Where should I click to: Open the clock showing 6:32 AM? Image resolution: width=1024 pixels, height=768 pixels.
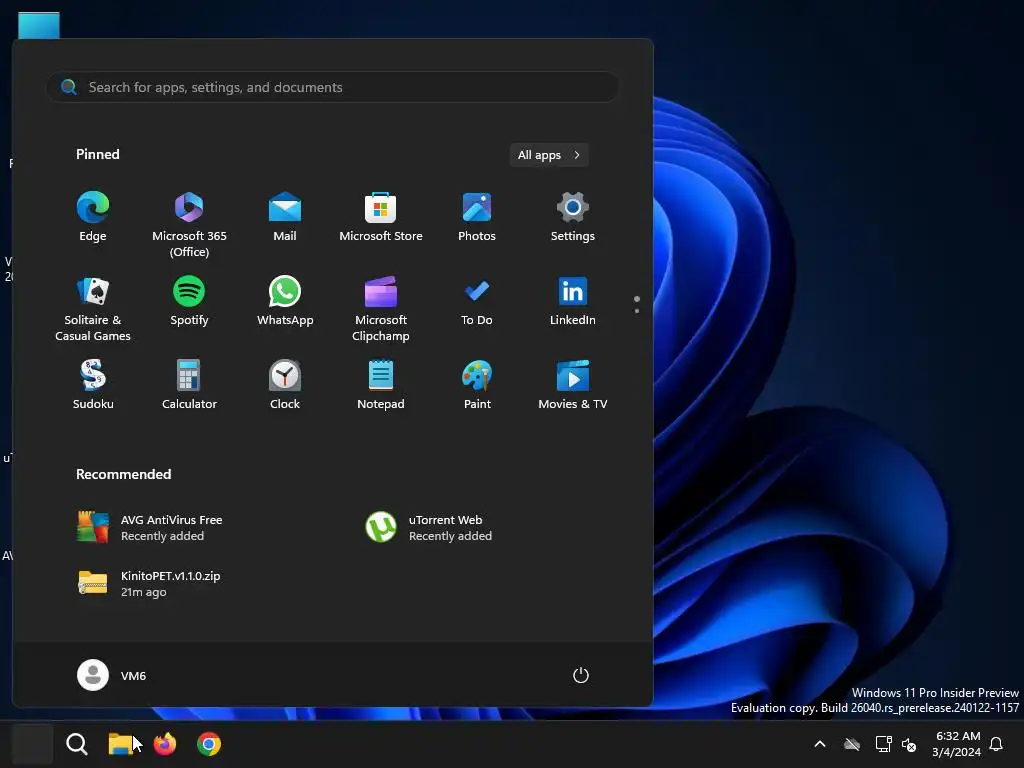pyautogui.click(x=956, y=744)
